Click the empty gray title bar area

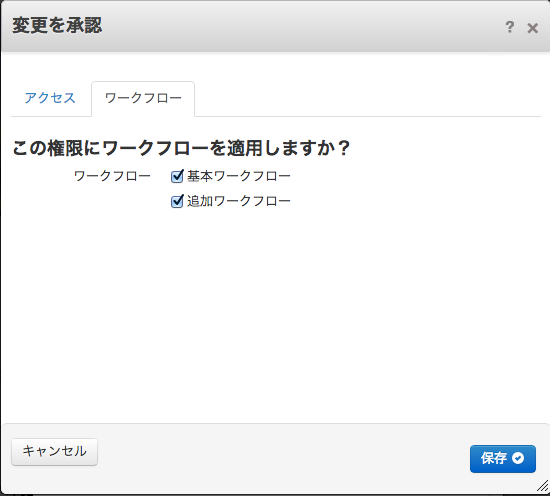(x=302, y=27)
